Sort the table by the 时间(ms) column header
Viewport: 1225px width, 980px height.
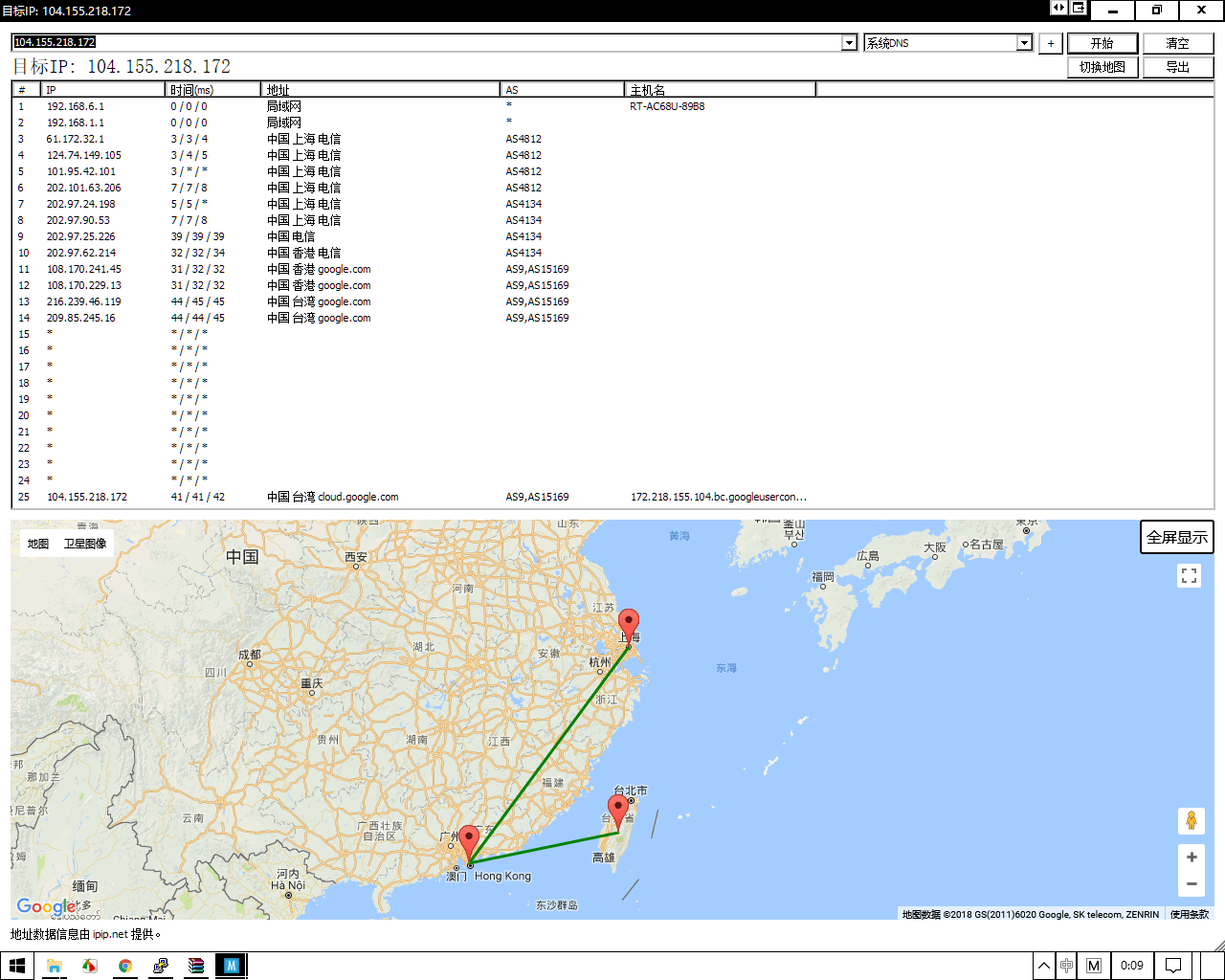[212, 89]
